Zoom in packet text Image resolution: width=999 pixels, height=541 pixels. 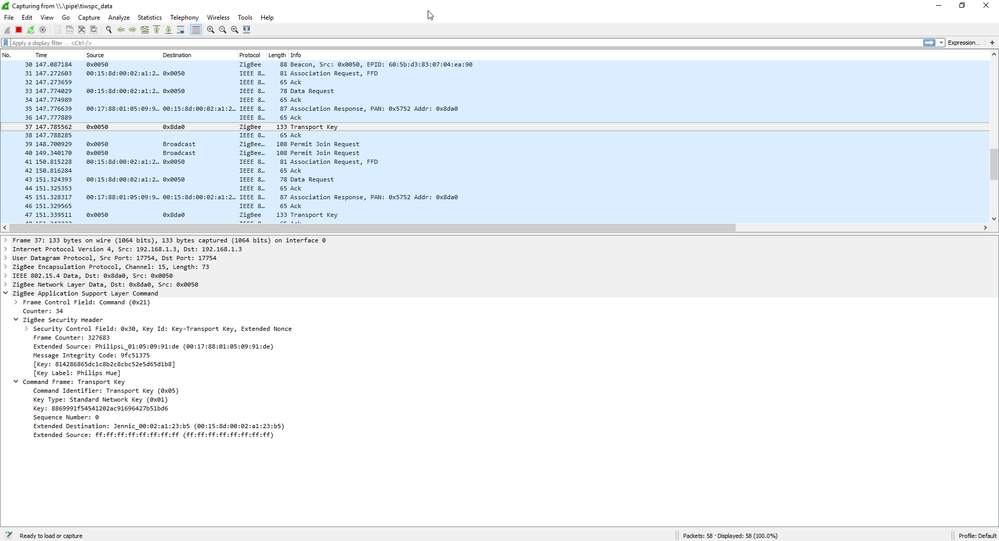210,30
